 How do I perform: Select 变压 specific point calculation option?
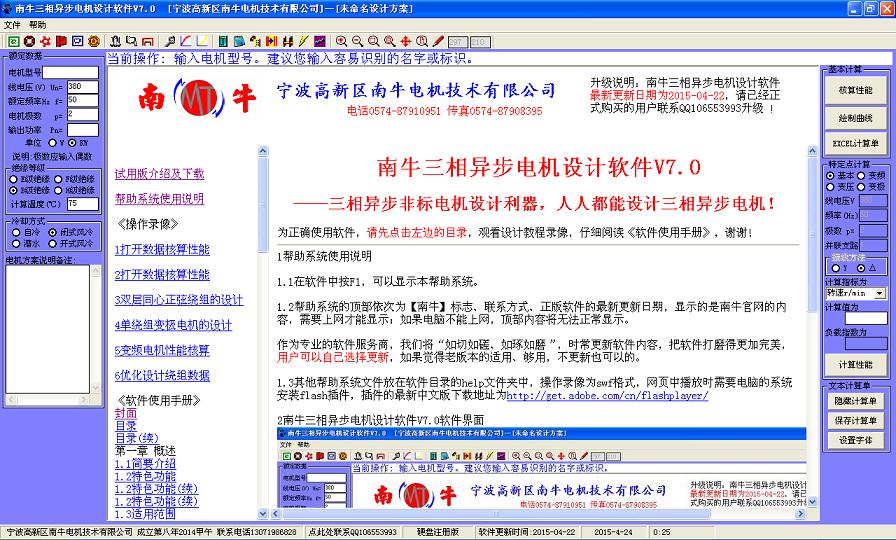click(830, 187)
